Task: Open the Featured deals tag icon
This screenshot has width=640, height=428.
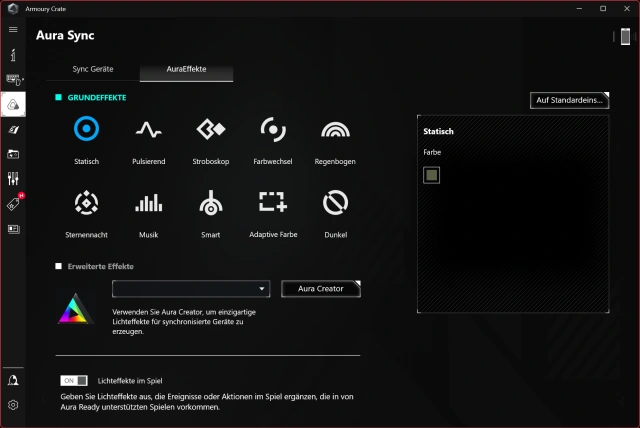Action: click(14, 203)
